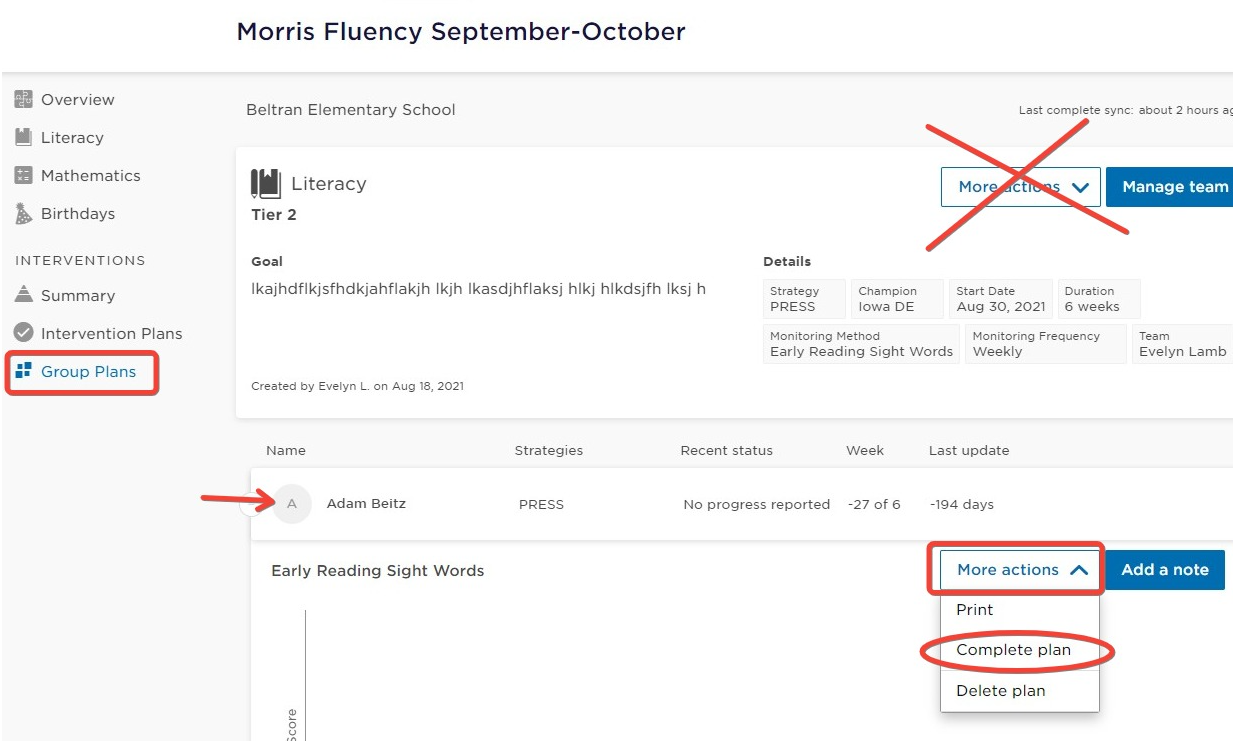Click the Add a note button

1164,570
